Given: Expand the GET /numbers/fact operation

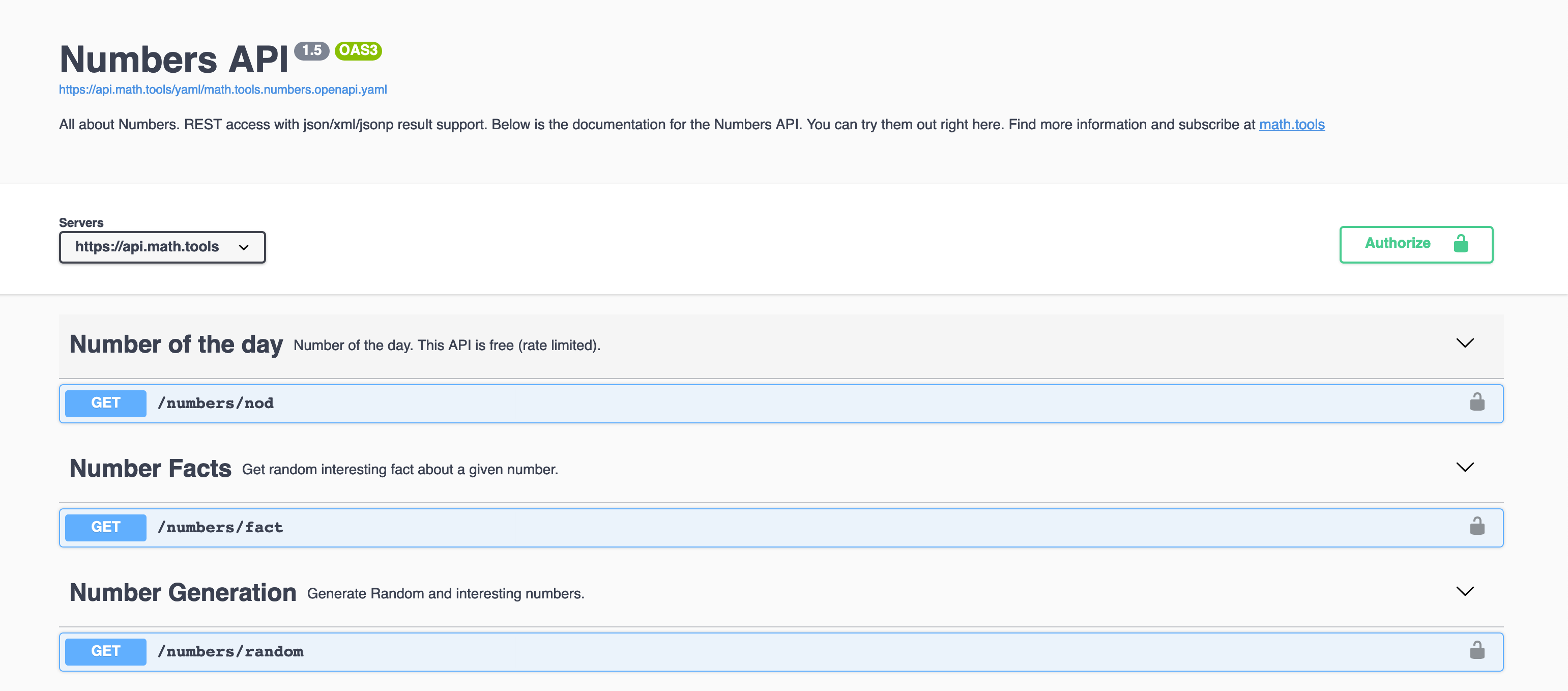Looking at the screenshot, I should click(x=220, y=528).
